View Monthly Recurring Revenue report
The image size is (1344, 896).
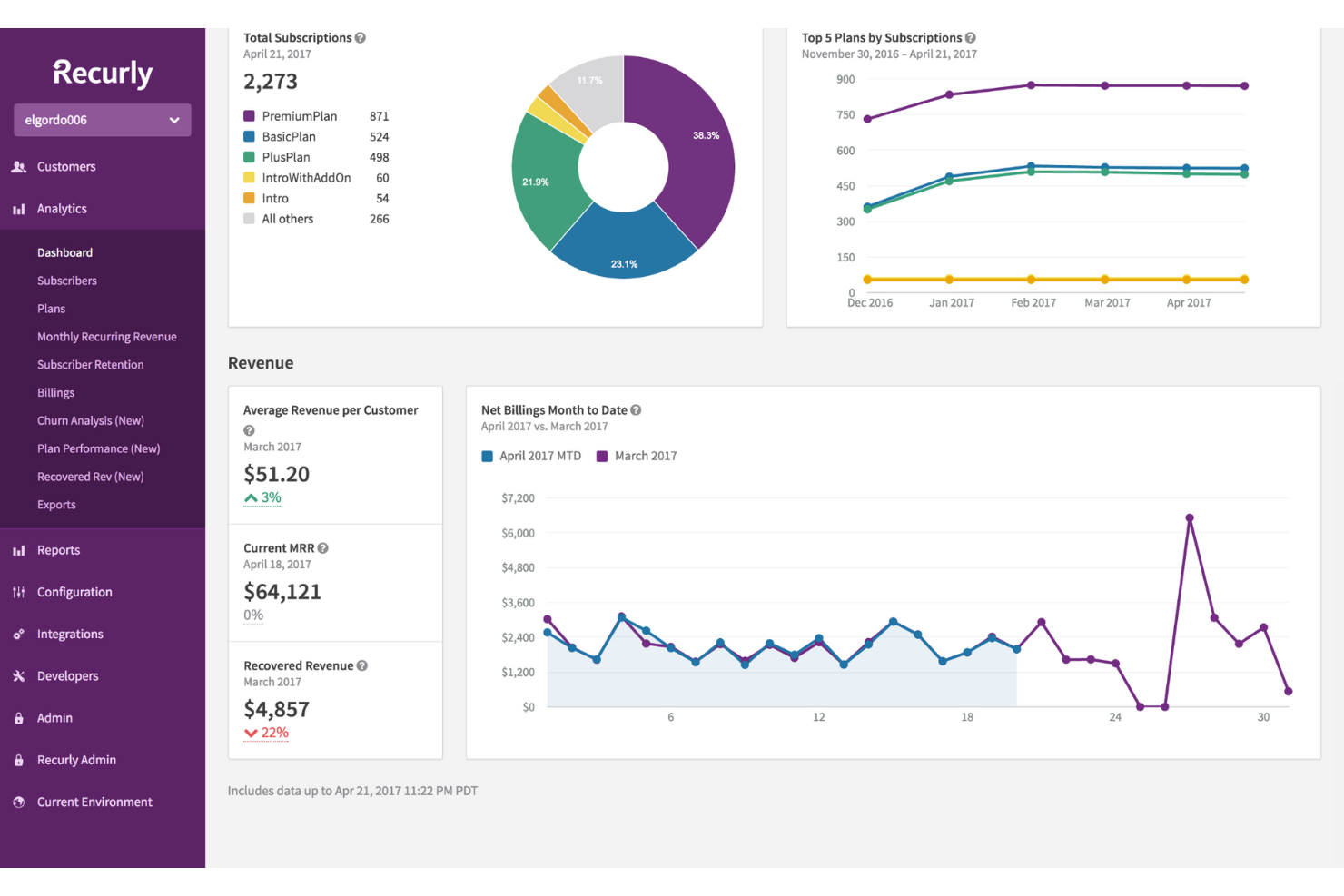click(107, 337)
